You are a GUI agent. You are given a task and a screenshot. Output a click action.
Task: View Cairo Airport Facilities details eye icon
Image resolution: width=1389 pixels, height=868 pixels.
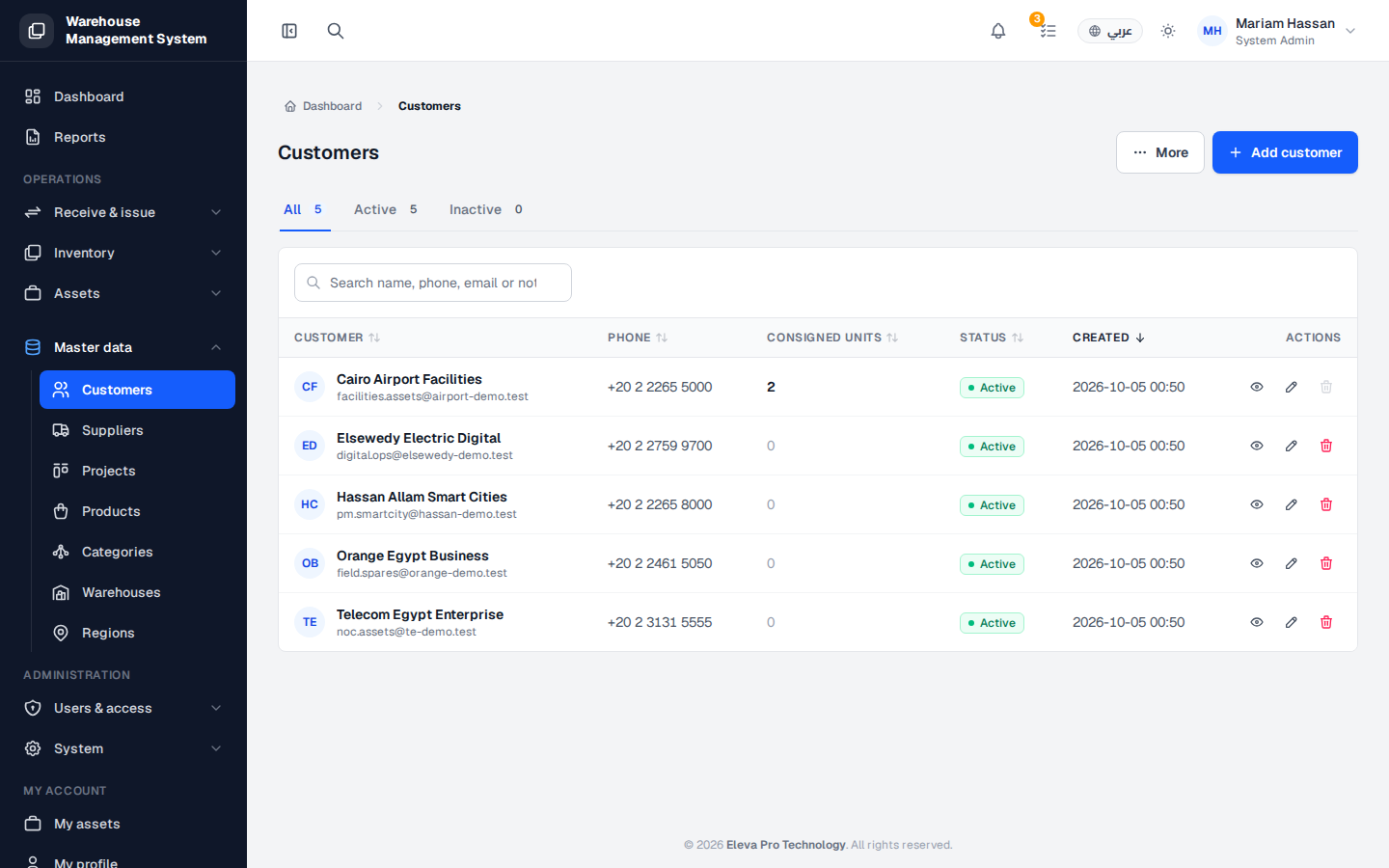coord(1257,387)
